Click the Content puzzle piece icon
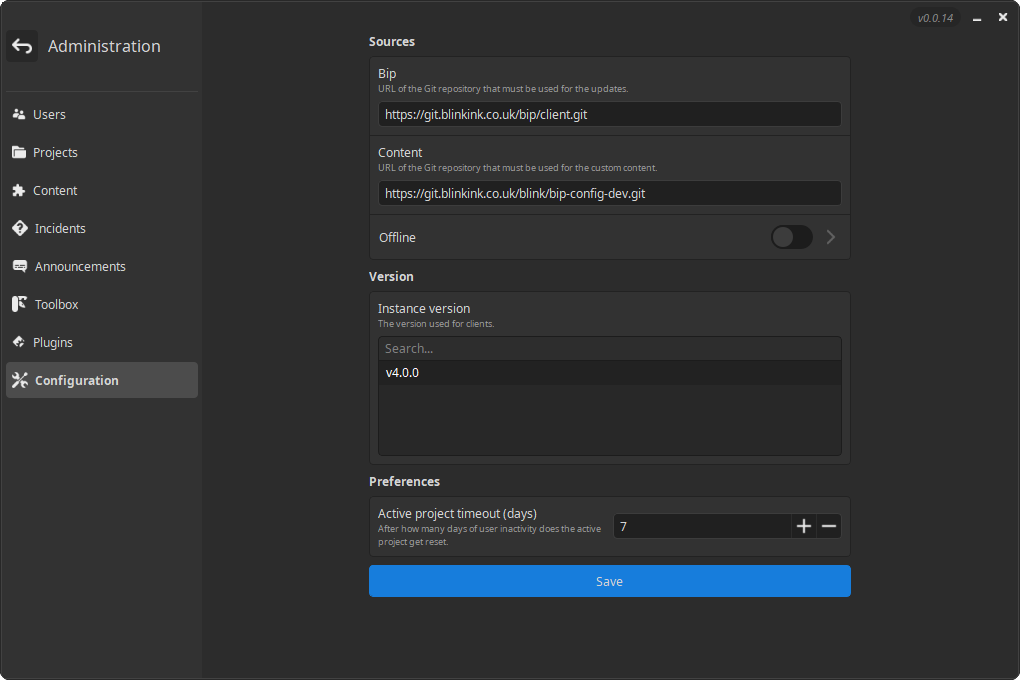The height and width of the screenshot is (680, 1020). pyautogui.click(x=19, y=191)
